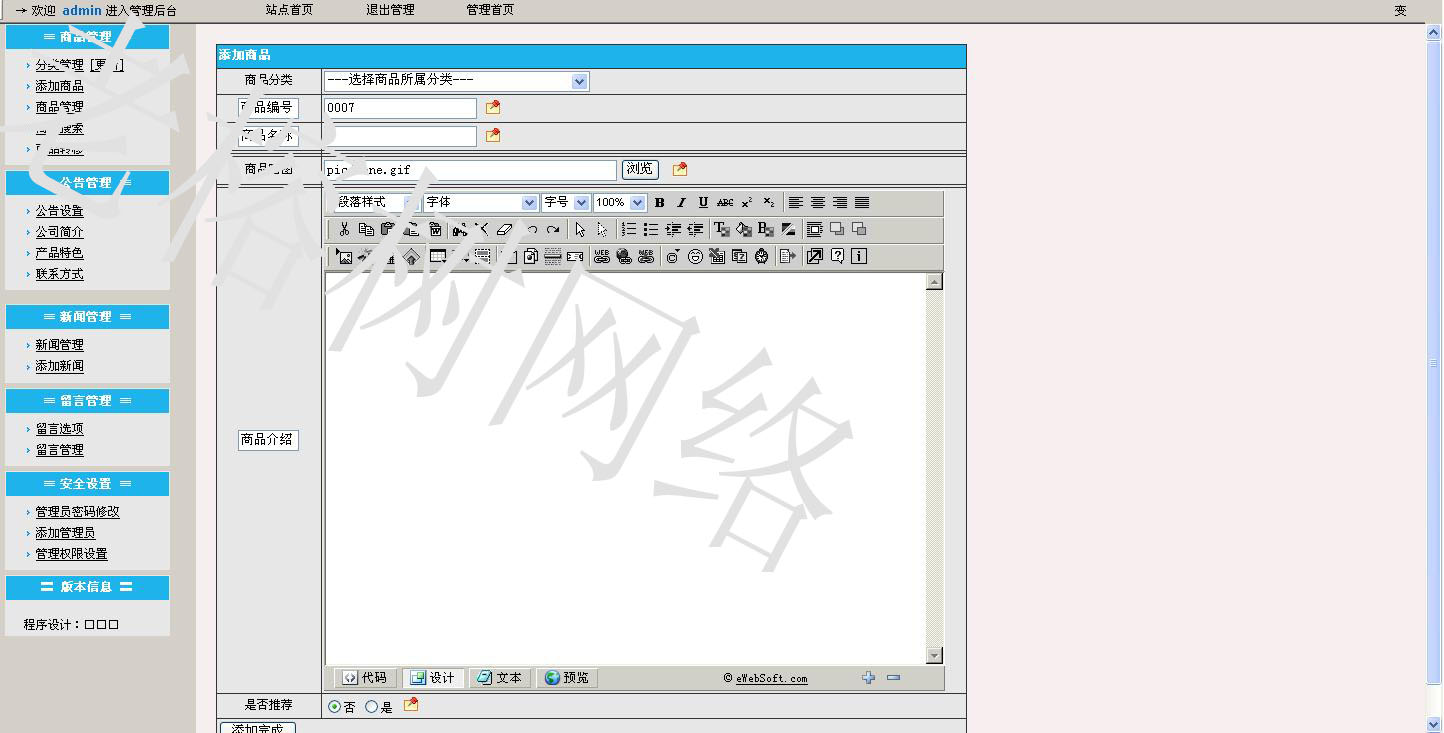Open 管理员密码修改 sidebar link
This screenshot has width=1444, height=733.
coord(78,512)
